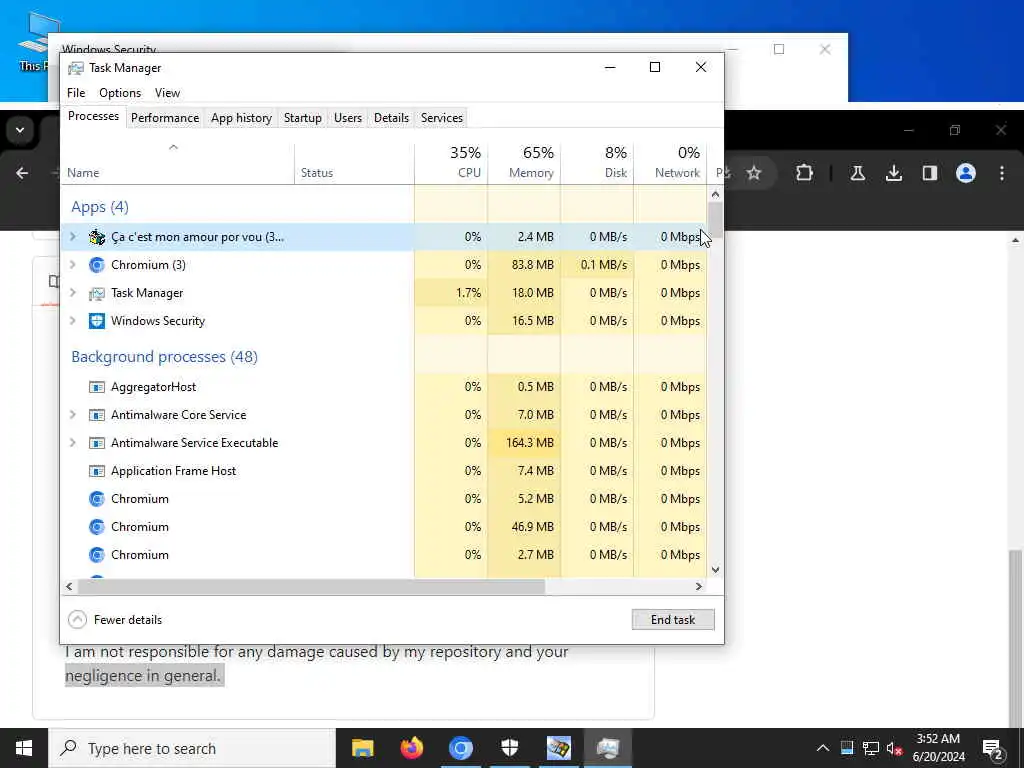Expand the Task Manager app row
Screen dimensions: 1024x768
point(72,293)
